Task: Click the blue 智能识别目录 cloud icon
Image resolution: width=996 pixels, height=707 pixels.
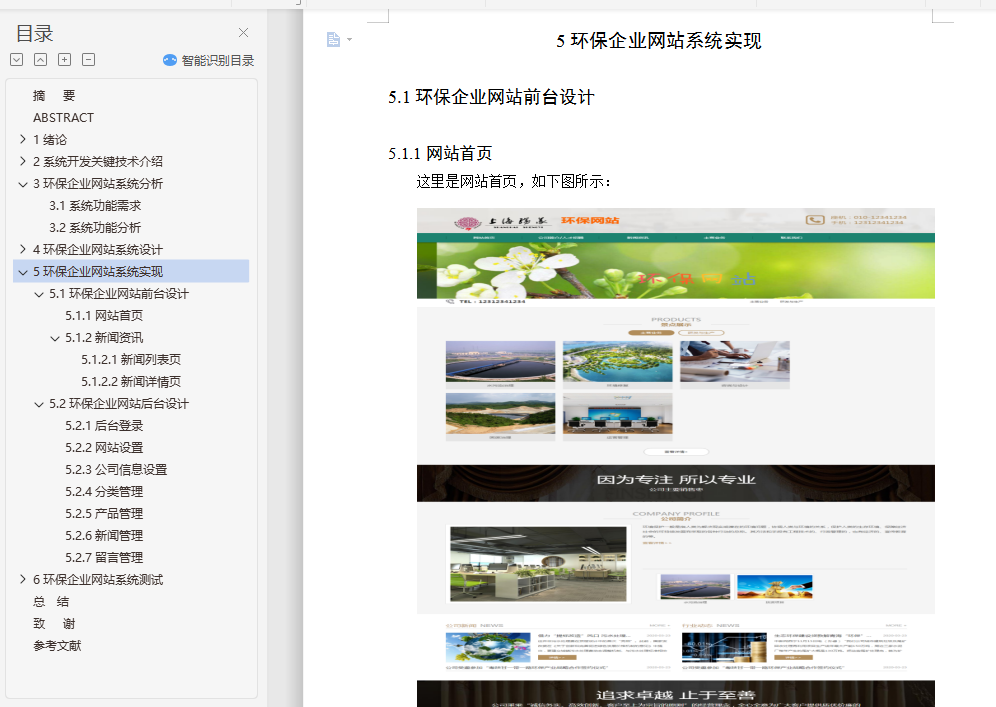Action: (x=170, y=60)
